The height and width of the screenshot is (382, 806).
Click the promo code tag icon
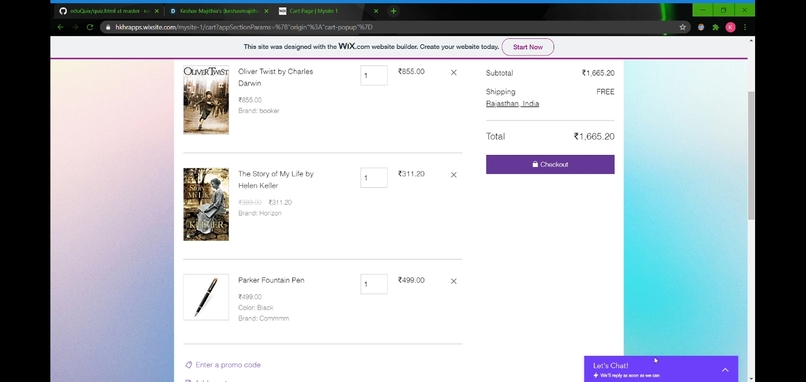(188, 365)
